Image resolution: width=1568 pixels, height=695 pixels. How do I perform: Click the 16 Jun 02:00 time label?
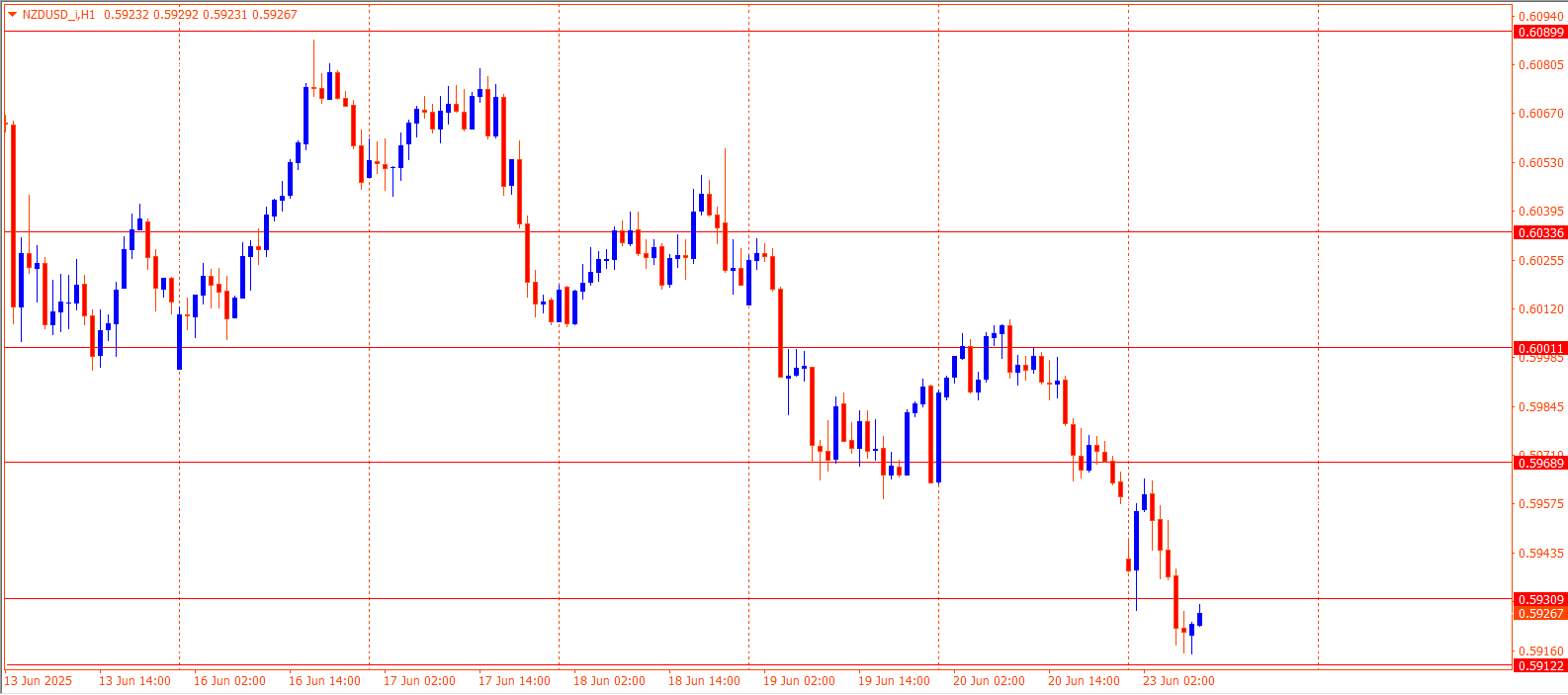[229, 681]
